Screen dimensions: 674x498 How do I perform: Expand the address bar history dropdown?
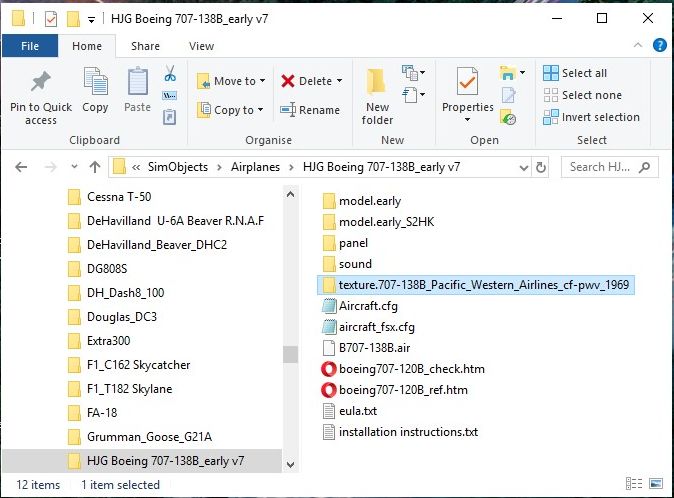pos(524,168)
